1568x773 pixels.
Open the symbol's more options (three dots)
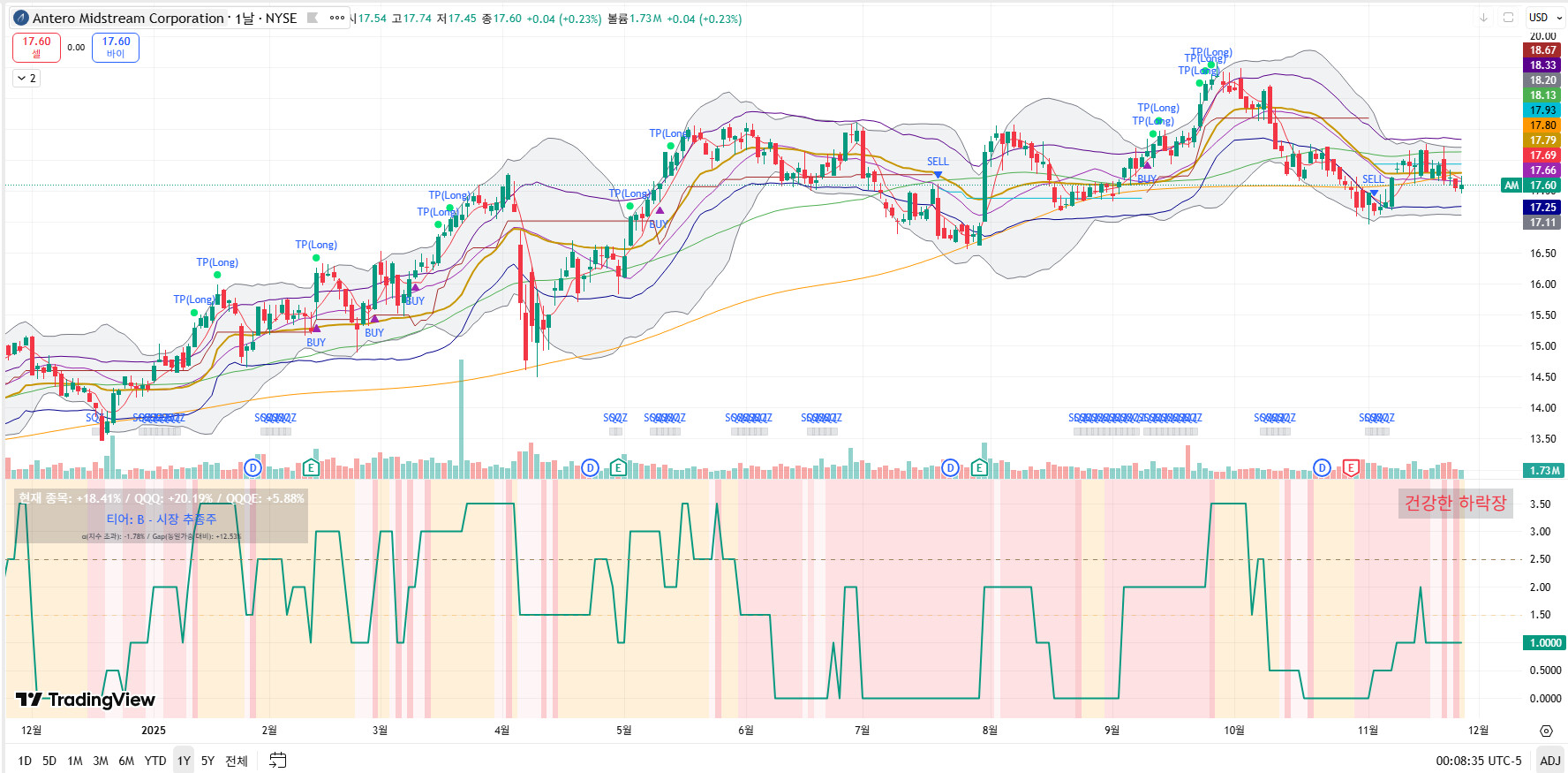coord(337,18)
